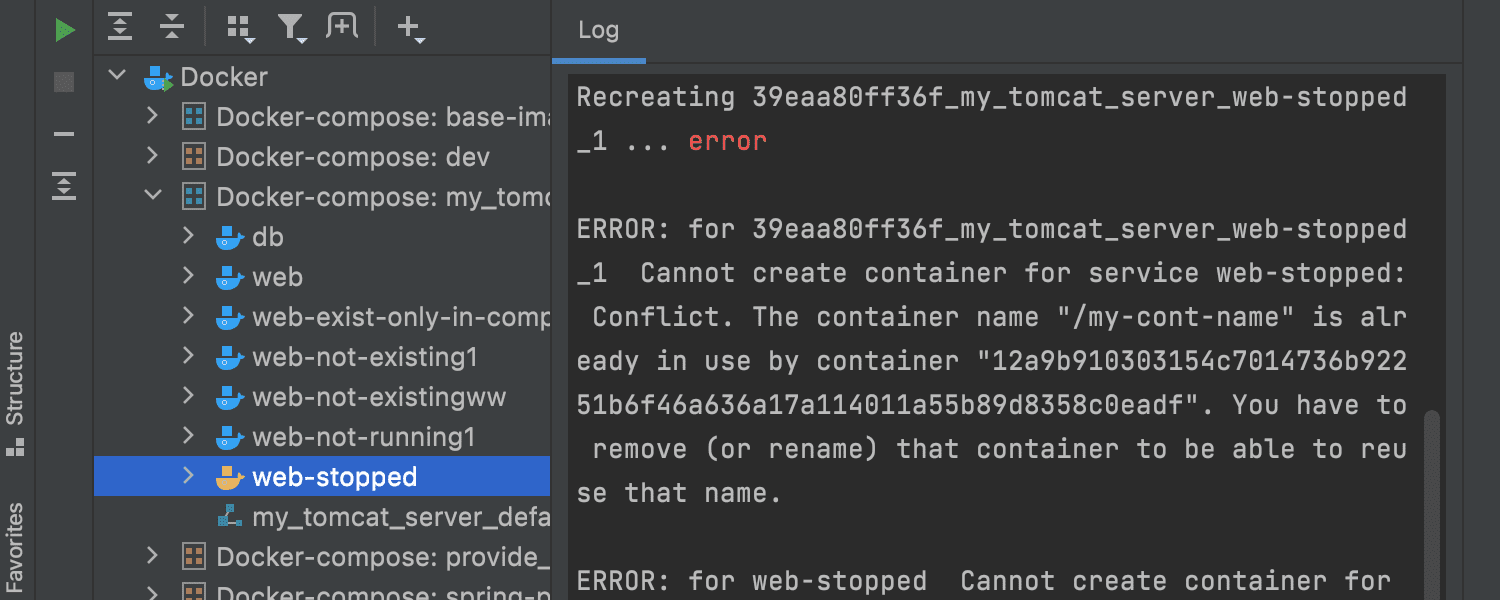Image resolution: width=1500 pixels, height=600 pixels.
Task: Expand the db service arrow
Action: [x=188, y=237]
